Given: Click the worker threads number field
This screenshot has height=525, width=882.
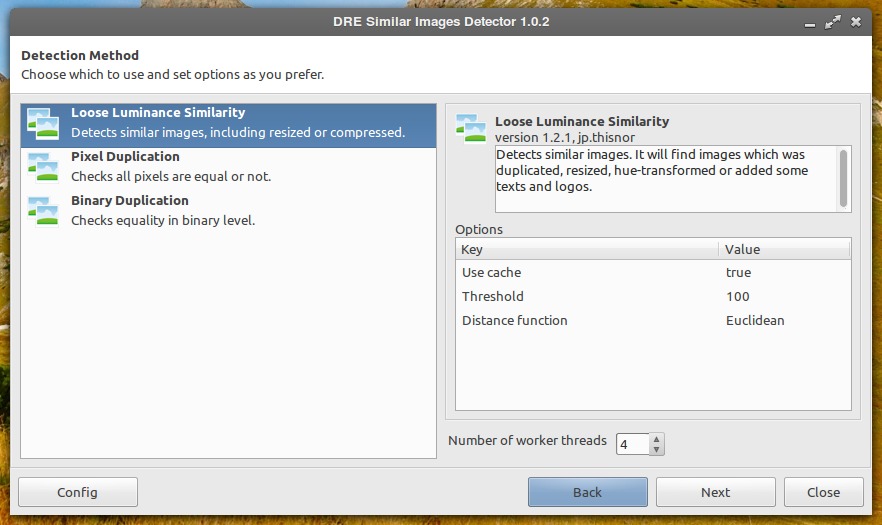Looking at the screenshot, I should point(633,444).
